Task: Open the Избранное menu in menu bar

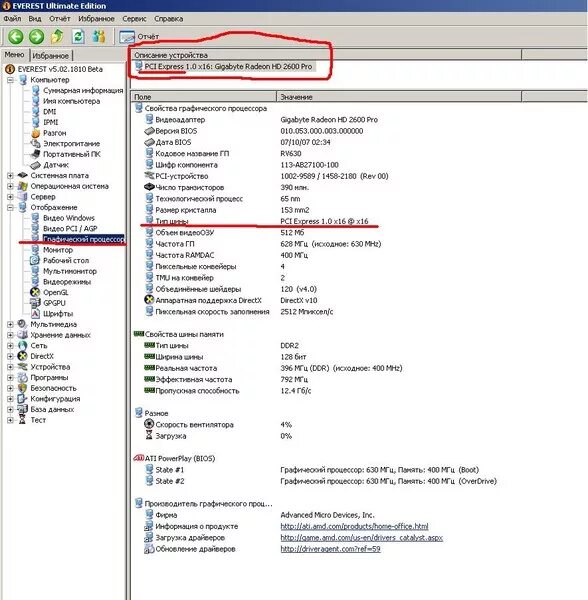Action: coord(96,18)
